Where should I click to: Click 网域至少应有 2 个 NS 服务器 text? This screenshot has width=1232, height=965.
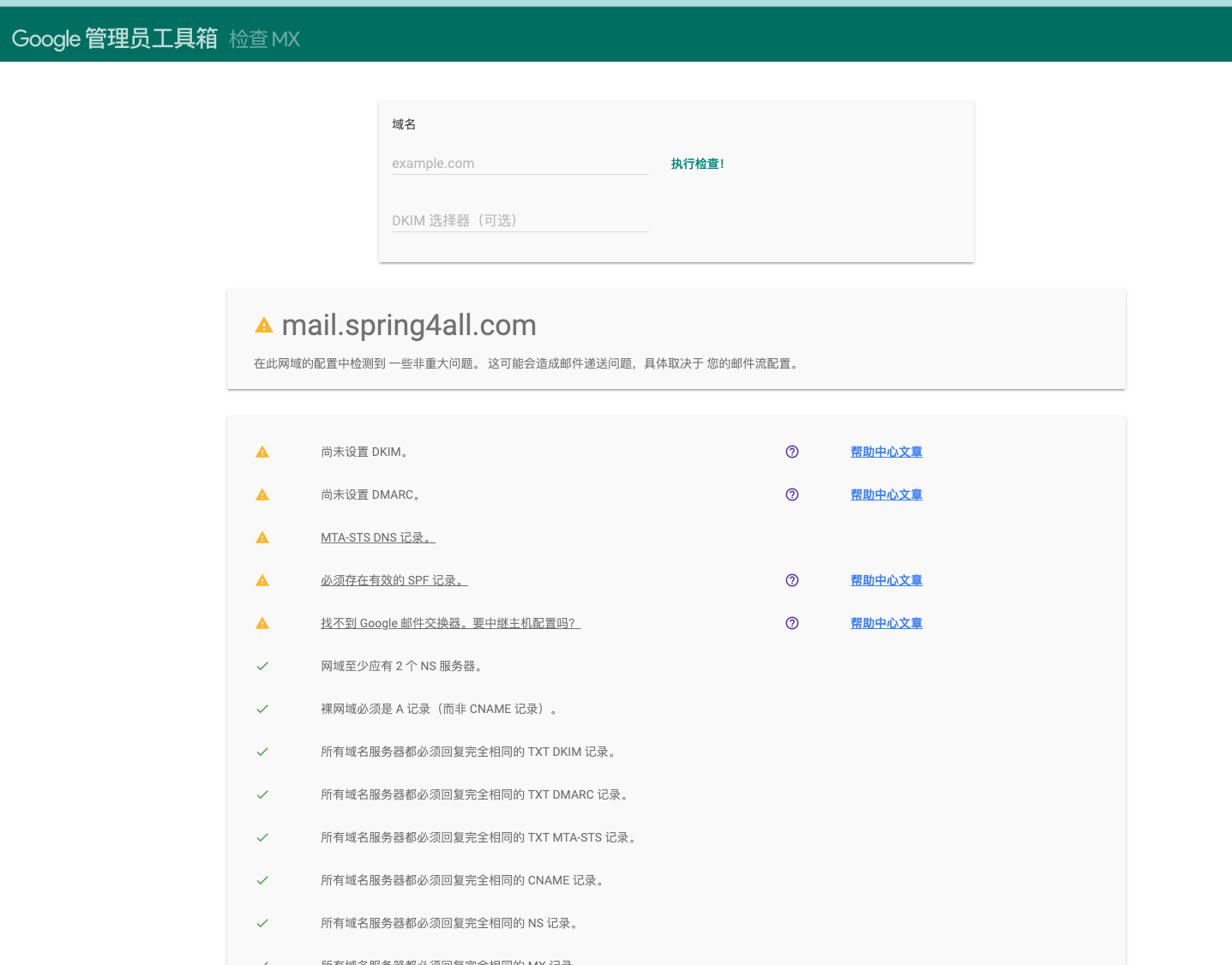[401, 666]
